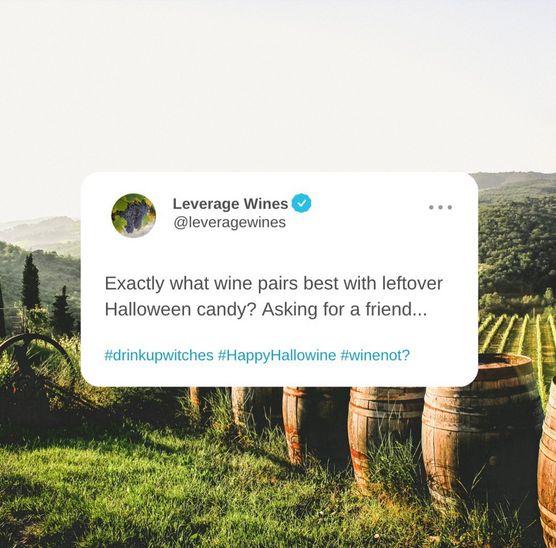556x548 pixels.
Task: Open the #HappyHallowine hashtag
Action: pyautogui.click(x=277, y=355)
